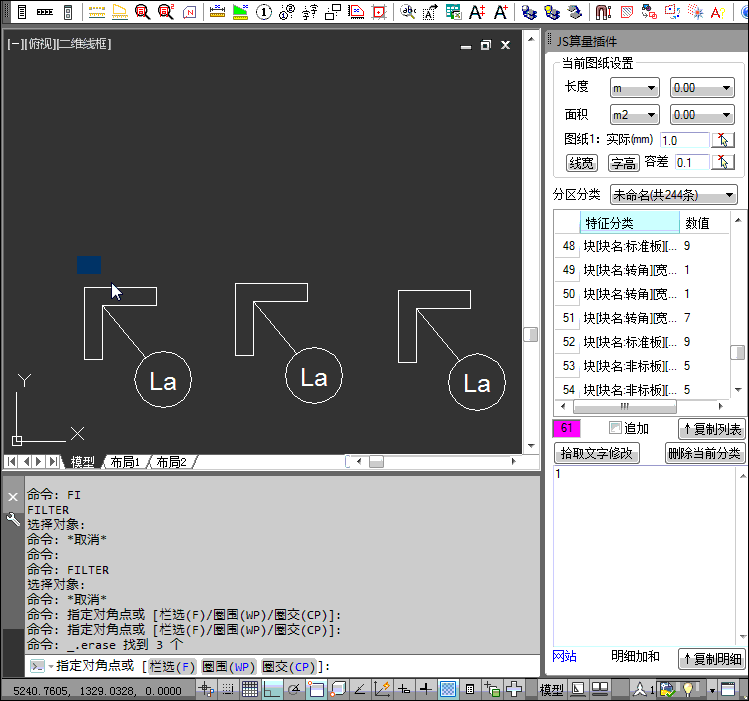Open the 面积 precision dropdown
Image resolution: width=749 pixels, height=701 pixels.
coord(701,115)
